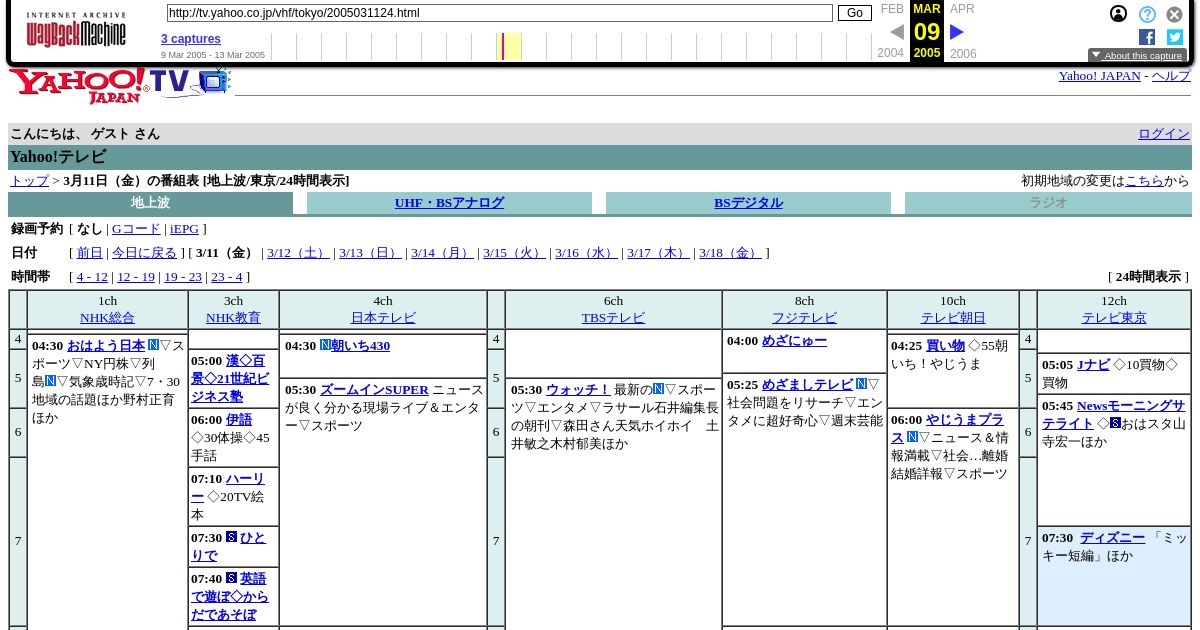Show time band 23 - 4

(x=226, y=277)
